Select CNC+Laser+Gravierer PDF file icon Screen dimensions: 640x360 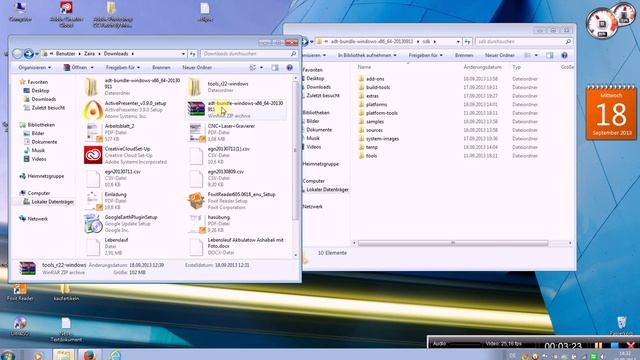pos(196,132)
